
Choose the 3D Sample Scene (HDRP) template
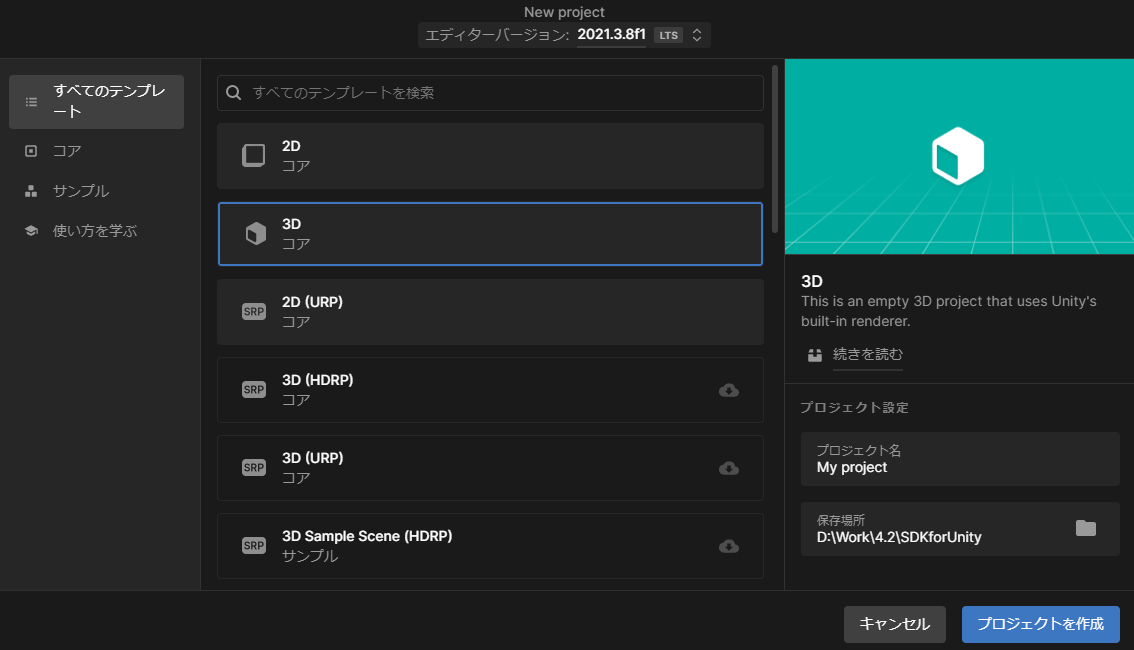coord(490,546)
